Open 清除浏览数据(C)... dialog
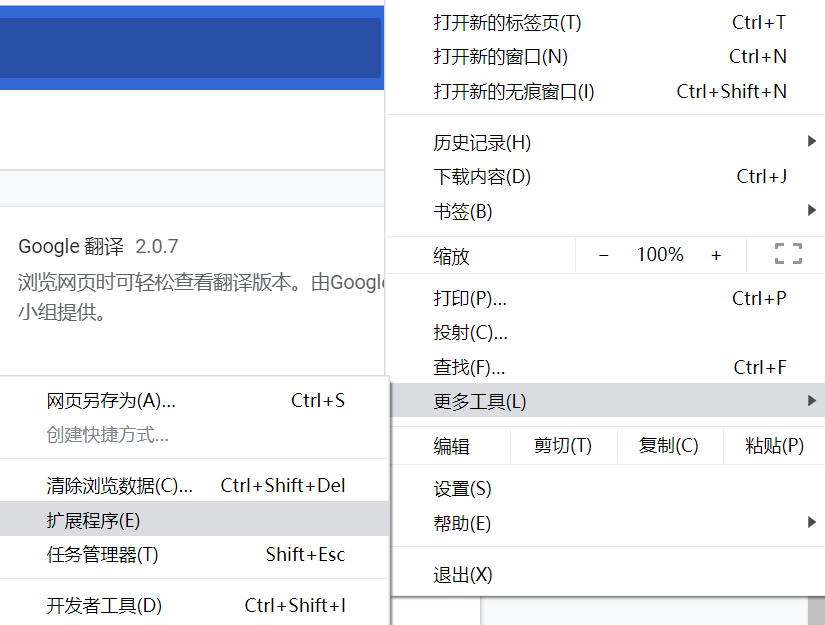Screen dimensions: 825x625 point(119,486)
